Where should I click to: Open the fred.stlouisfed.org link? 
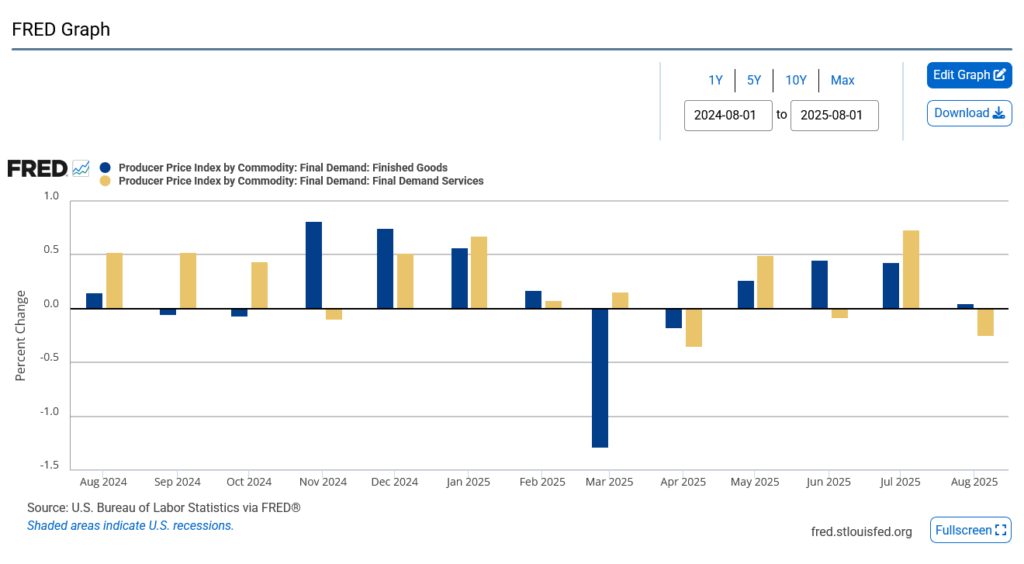(x=861, y=531)
